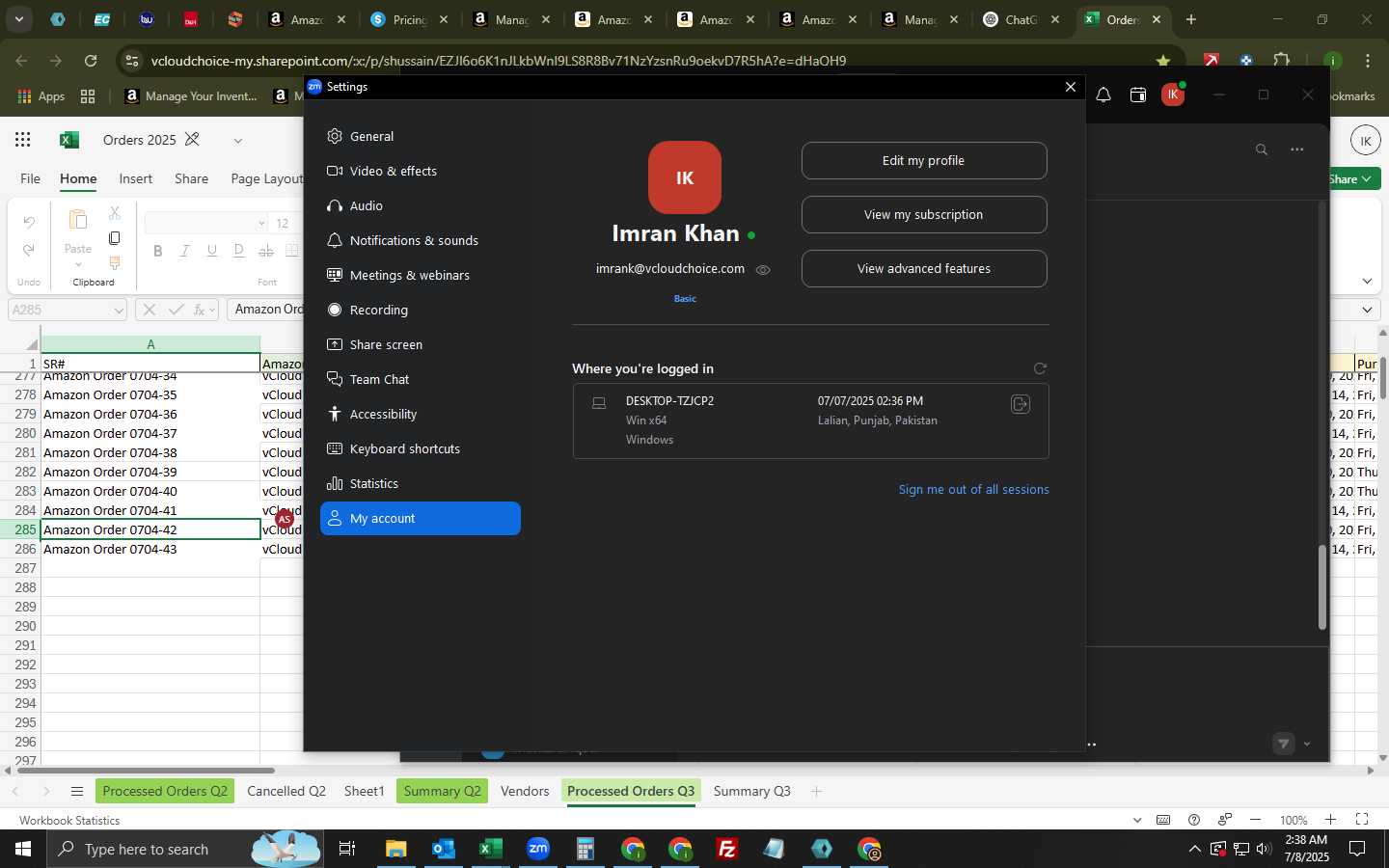Select cell Amazon Order 0704-43
Image resolution: width=1389 pixels, height=868 pixels.
coord(150,549)
